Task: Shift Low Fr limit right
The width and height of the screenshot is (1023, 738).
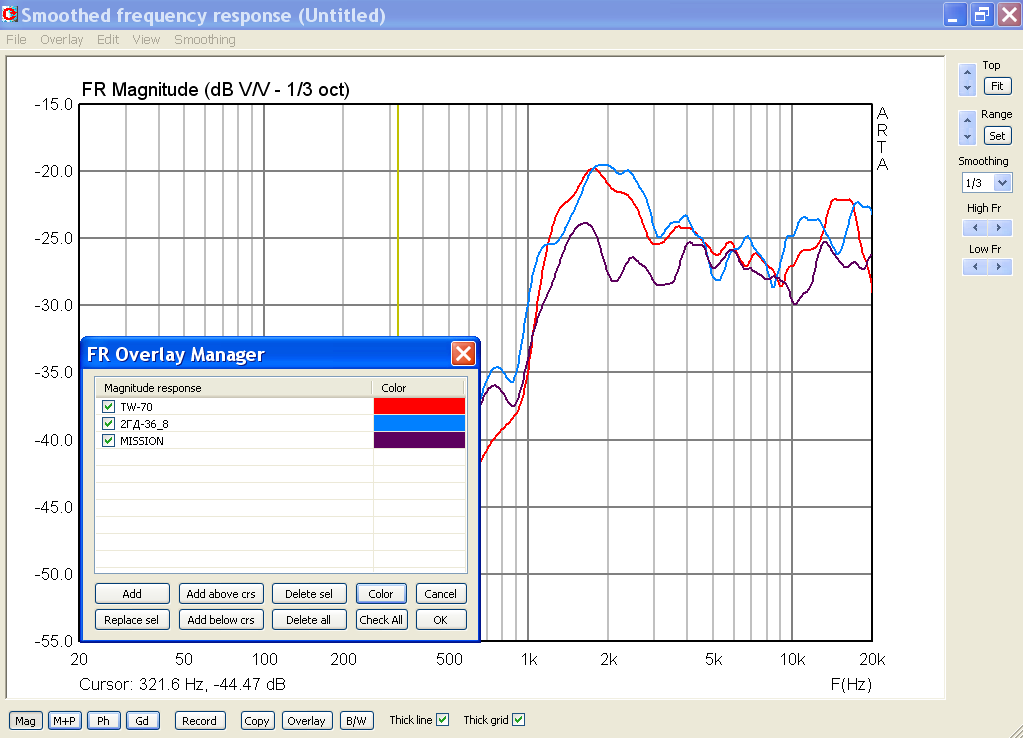Action: coord(999,266)
